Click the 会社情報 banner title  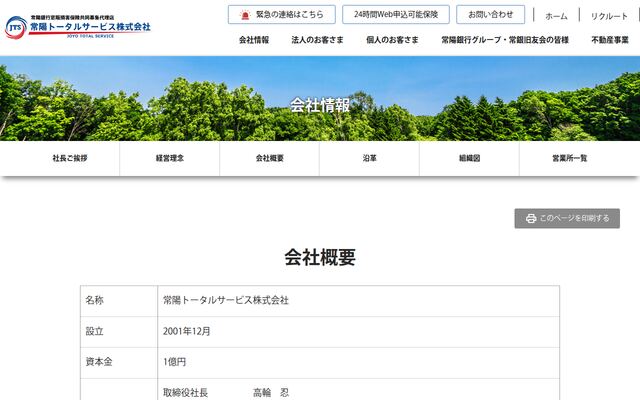click(320, 105)
